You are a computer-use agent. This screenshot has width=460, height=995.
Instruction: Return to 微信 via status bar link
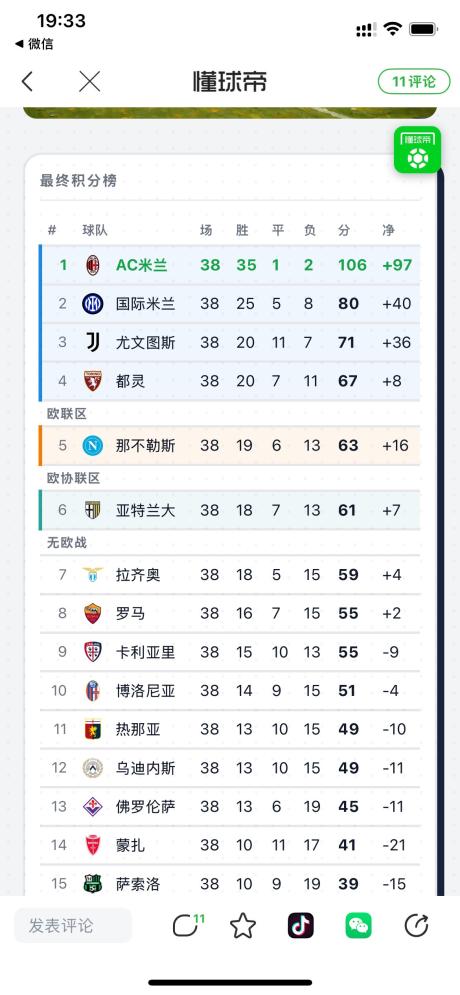tap(34, 44)
